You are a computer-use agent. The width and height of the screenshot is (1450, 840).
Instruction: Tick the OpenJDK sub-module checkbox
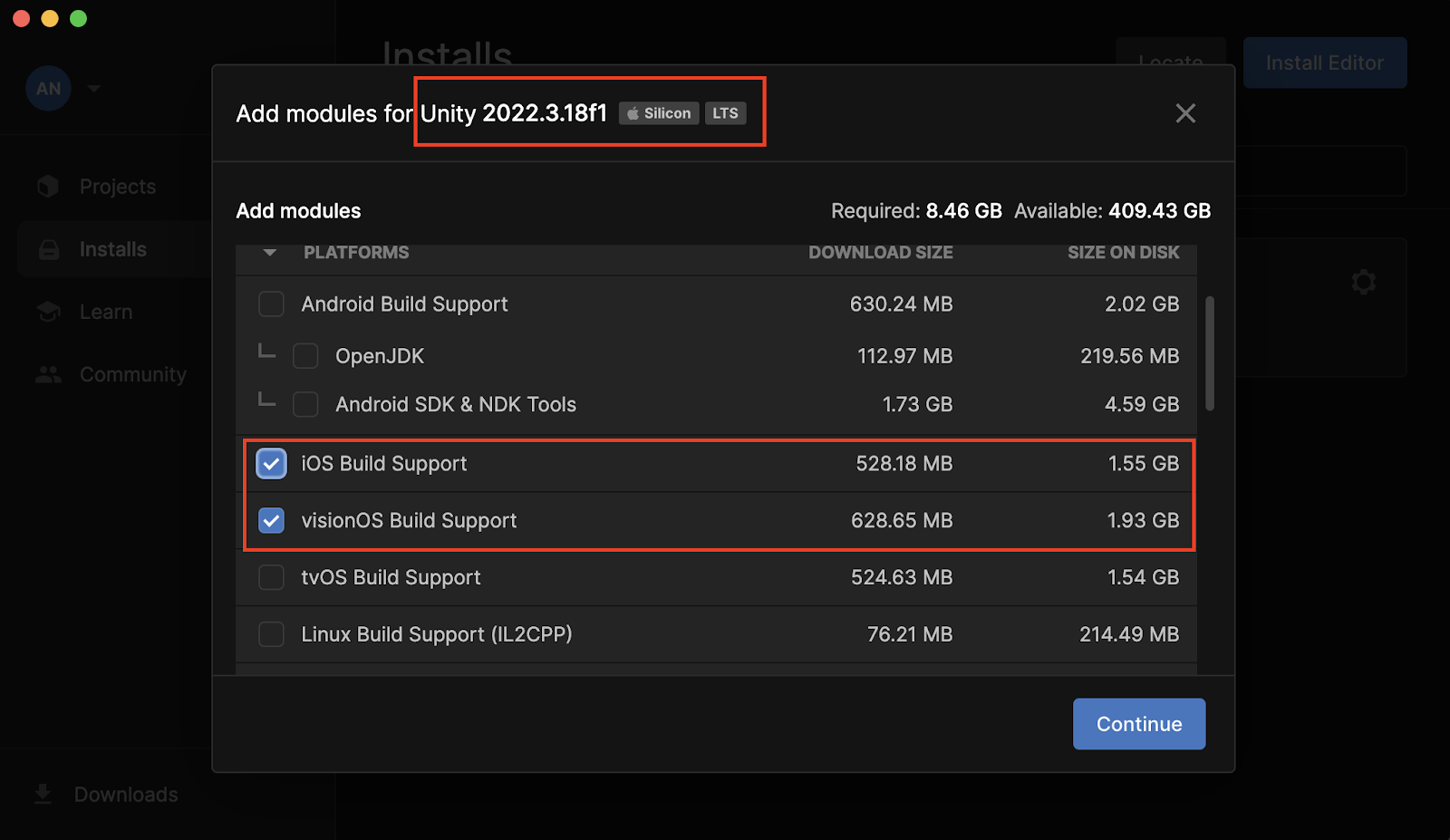pyautogui.click(x=305, y=356)
